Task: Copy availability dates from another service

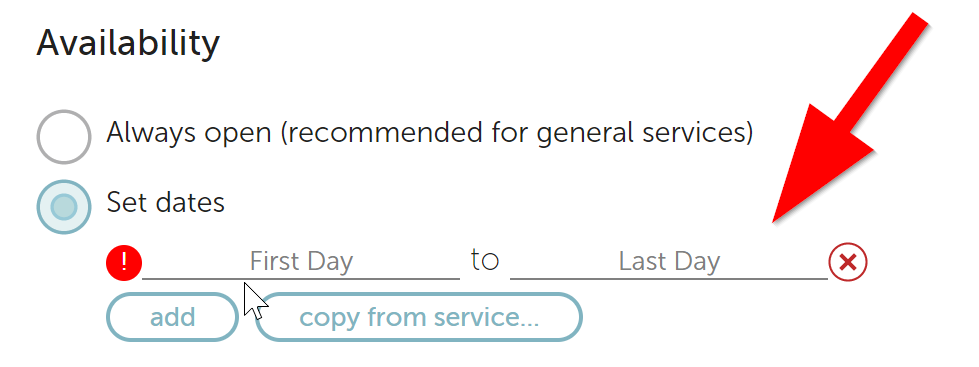Action: 419,317
